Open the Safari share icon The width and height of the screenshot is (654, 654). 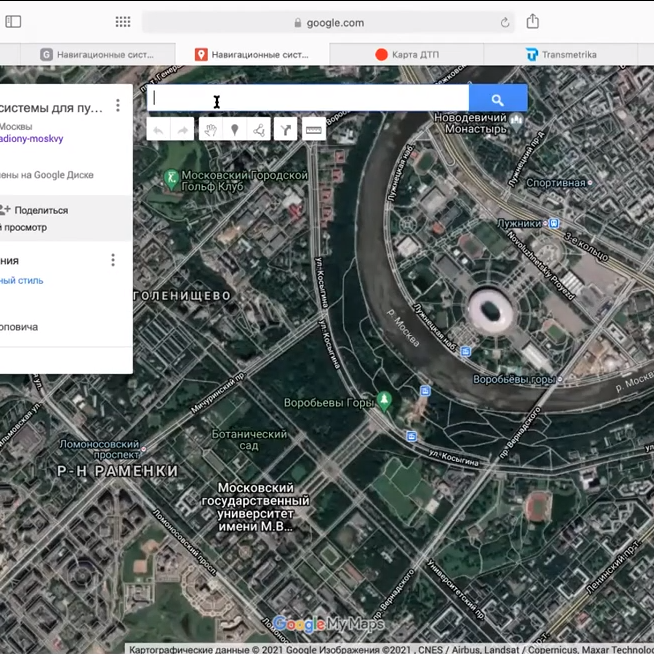[533, 22]
